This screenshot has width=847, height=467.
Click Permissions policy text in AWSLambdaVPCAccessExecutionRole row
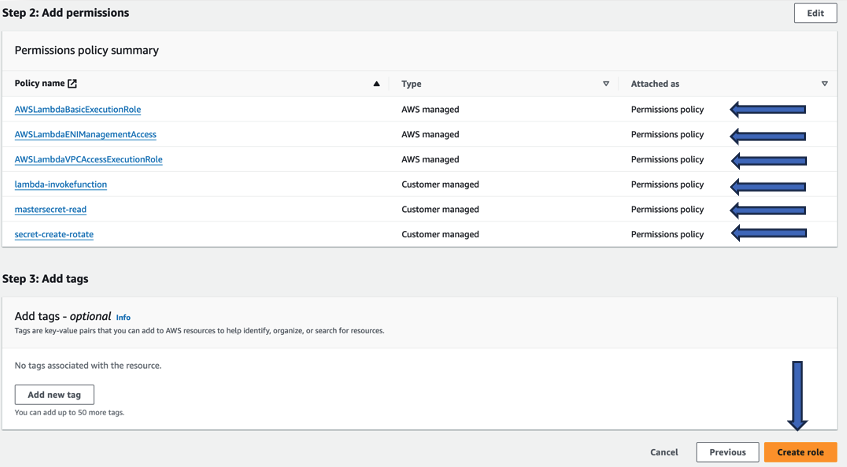tap(667, 159)
